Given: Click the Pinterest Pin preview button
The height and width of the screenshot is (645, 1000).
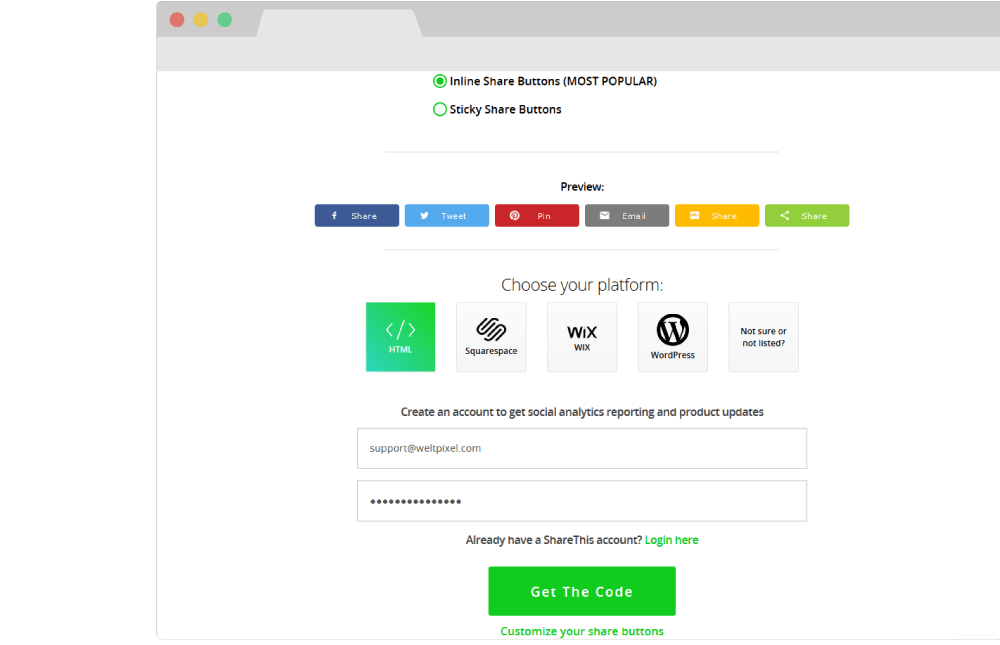Looking at the screenshot, I should pos(536,216).
